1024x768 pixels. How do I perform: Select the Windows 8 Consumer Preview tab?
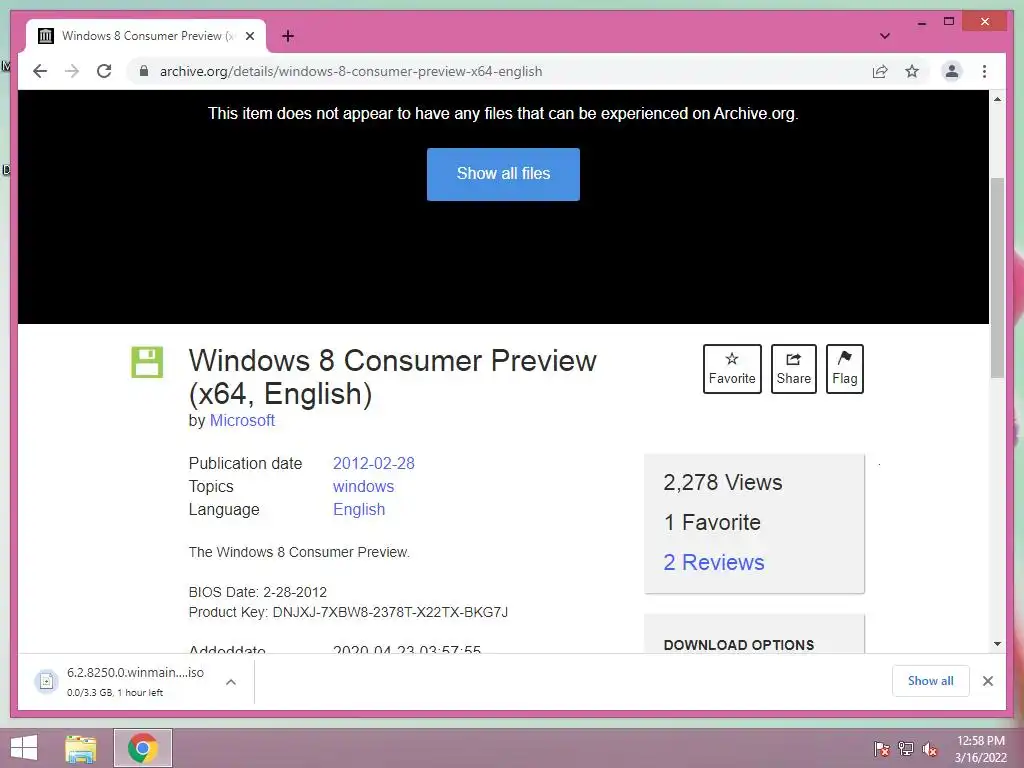click(x=146, y=36)
